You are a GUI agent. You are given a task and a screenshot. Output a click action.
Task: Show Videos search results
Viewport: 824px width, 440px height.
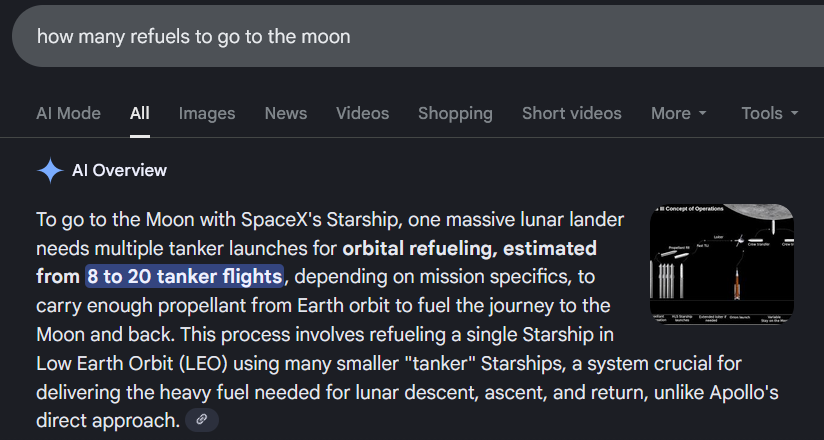[x=363, y=113]
